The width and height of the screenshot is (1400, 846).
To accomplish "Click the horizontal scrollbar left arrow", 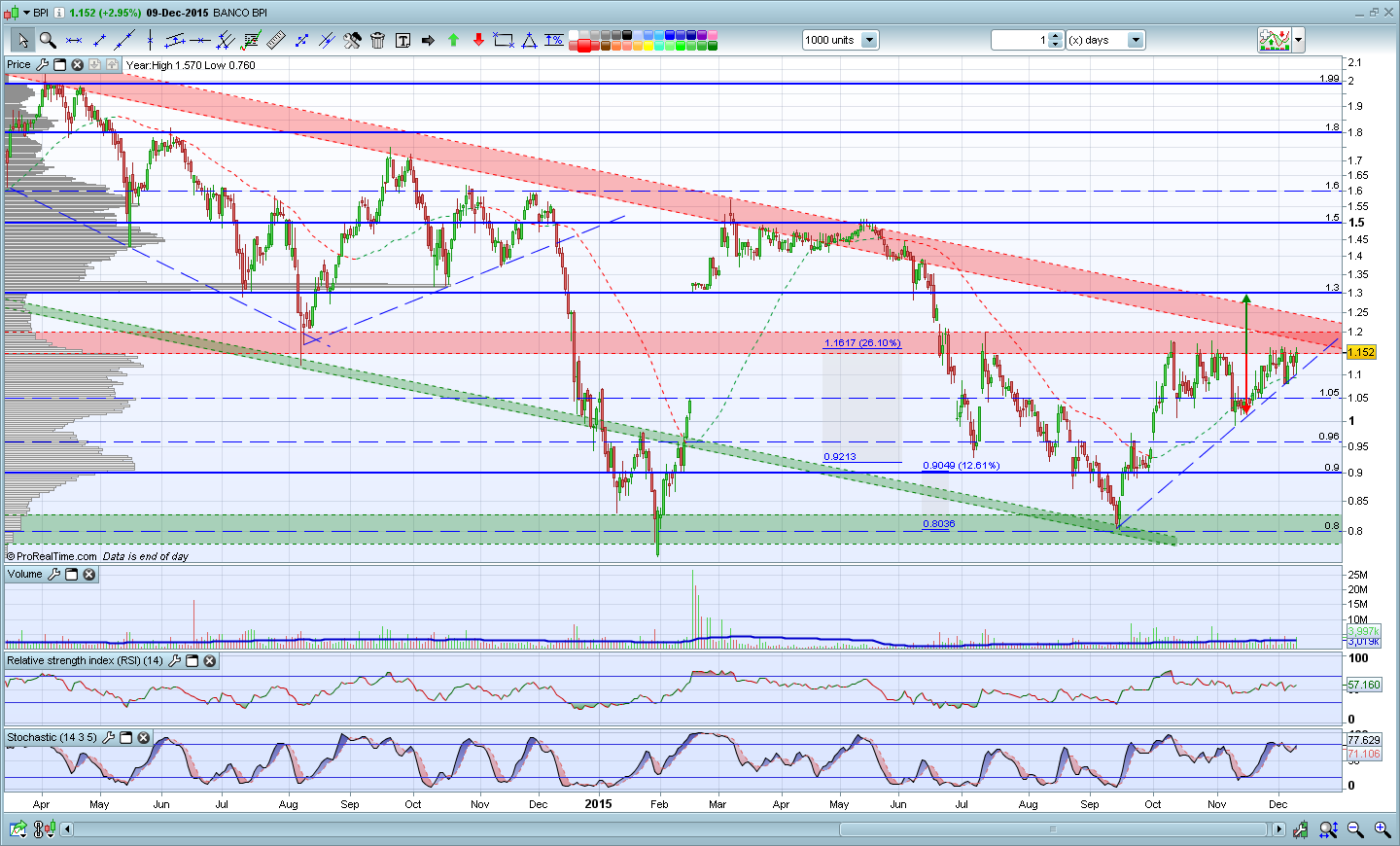I will (x=67, y=829).
